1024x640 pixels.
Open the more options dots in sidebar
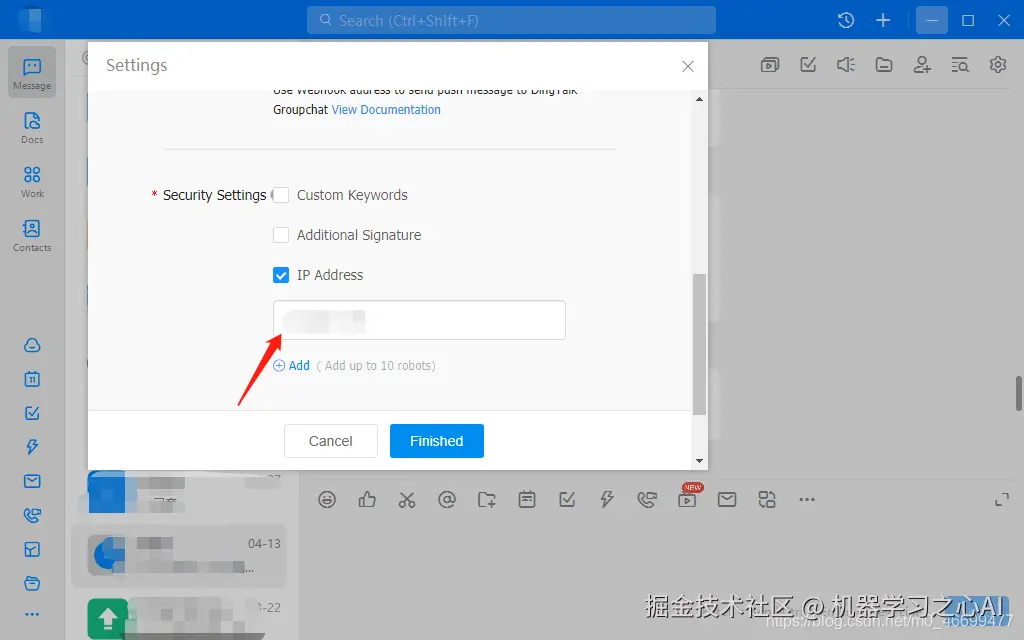click(x=32, y=615)
